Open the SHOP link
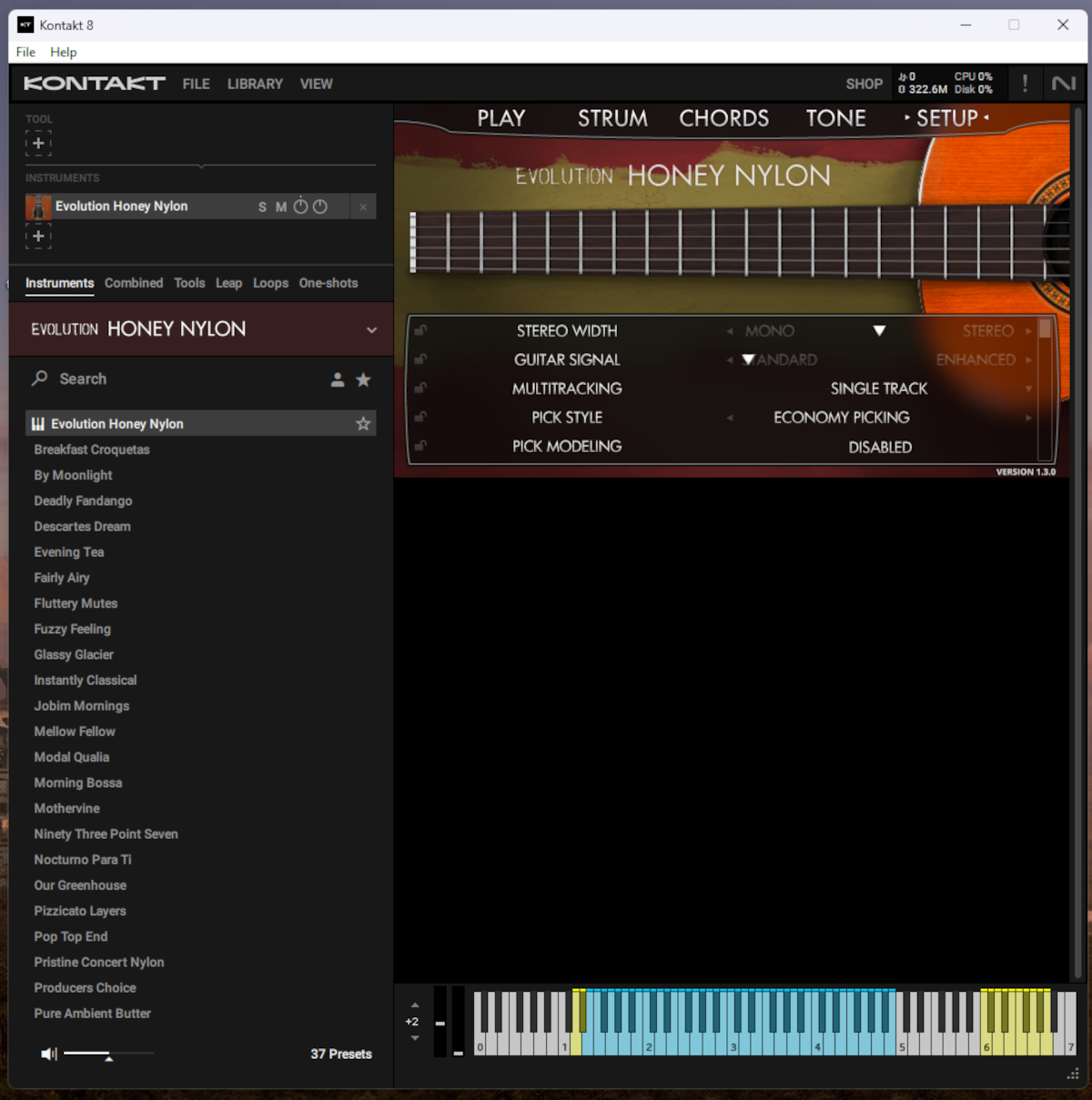Image resolution: width=1092 pixels, height=1100 pixels. coord(864,84)
